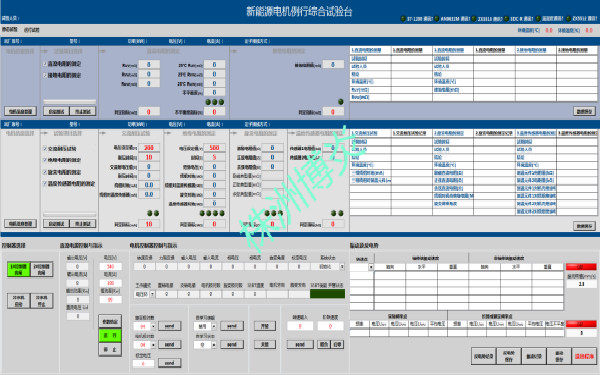Image resolution: width=600 pixels, height=375 pixels.
Task: Click progress bar in upper test selection panel
Action: [x=69, y=102]
